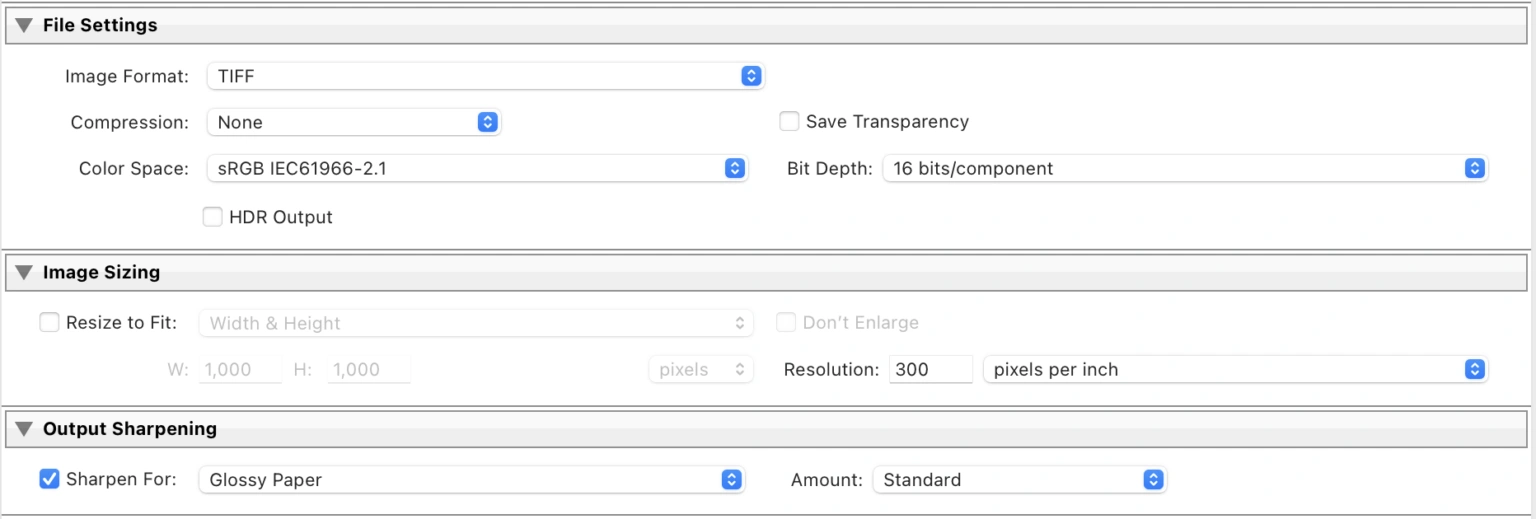Open the Compression None dropdown
The width and height of the screenshot is (1536, 519).
click(354, 122)
